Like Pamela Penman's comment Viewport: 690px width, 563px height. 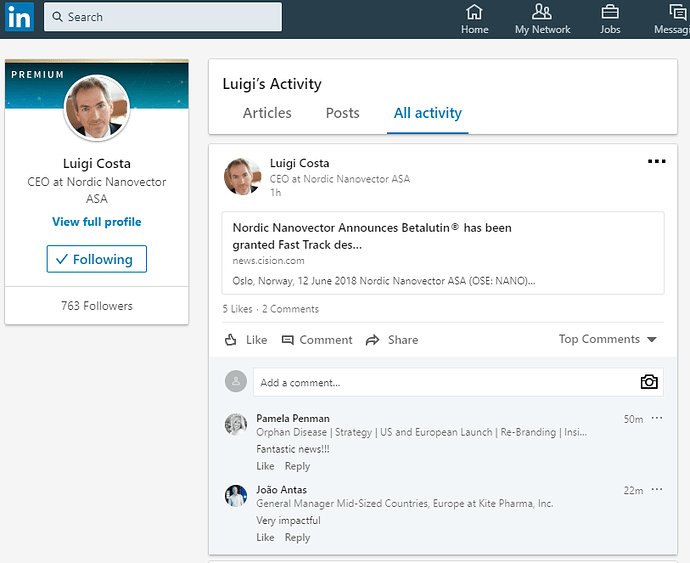tap(265, 466)
